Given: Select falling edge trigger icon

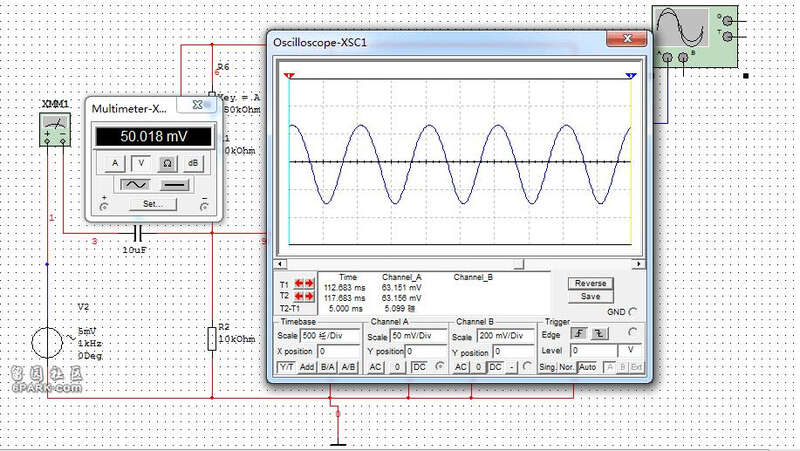Looking at the screenshot, I should [601, 333].
